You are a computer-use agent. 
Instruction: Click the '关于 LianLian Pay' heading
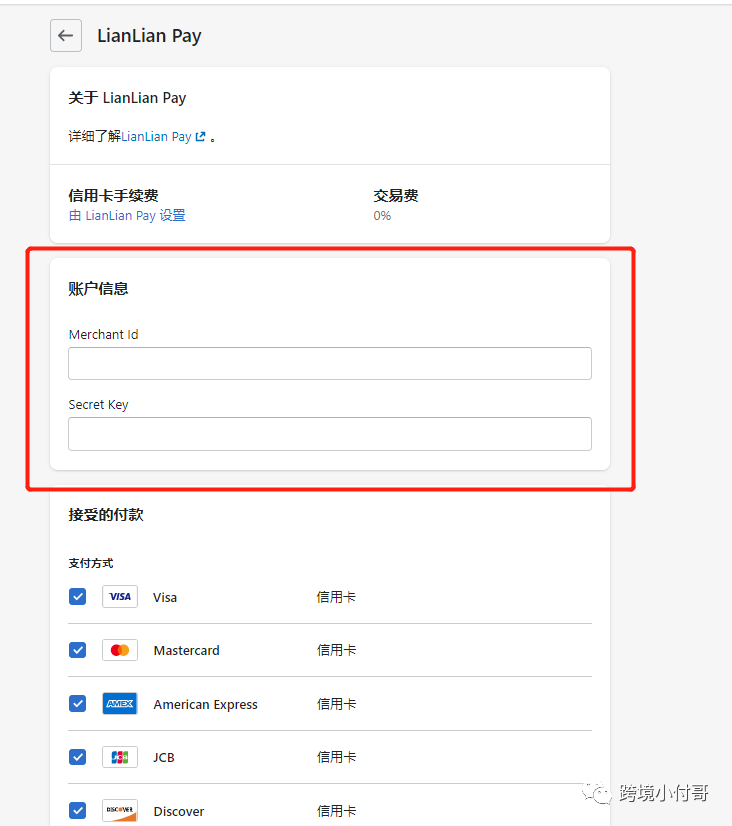click(127, 98)
